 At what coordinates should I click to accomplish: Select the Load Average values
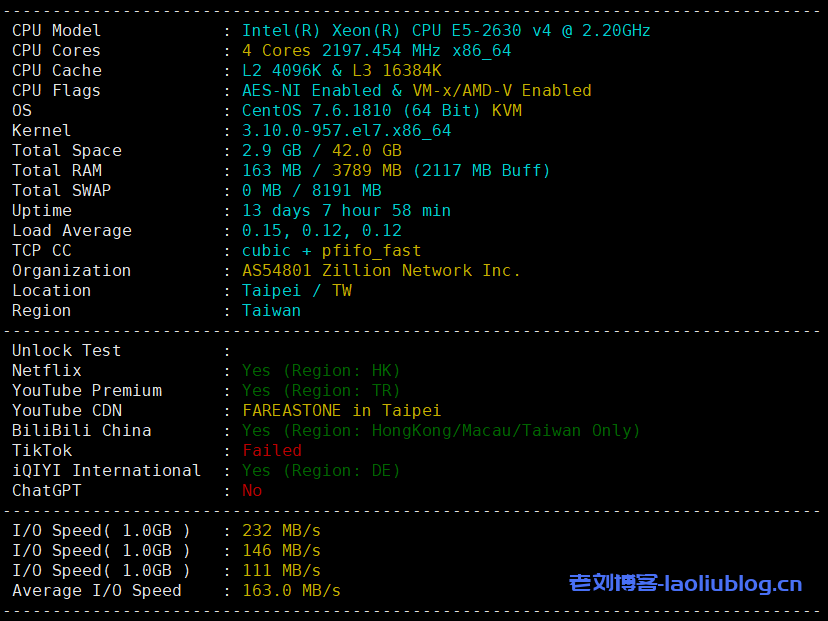point(321,231)
